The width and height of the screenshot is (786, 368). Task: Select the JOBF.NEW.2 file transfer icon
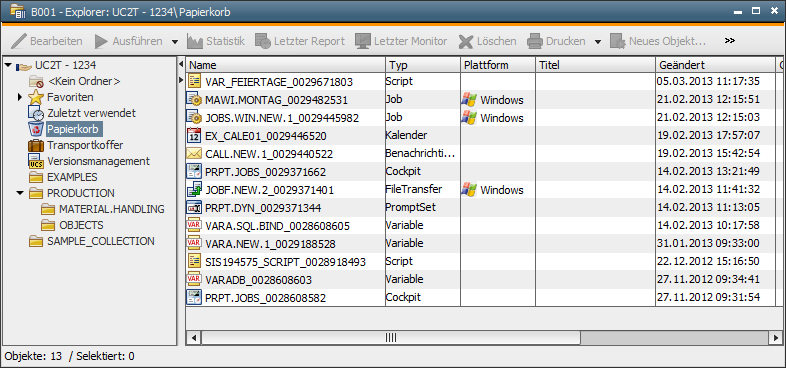194,190
